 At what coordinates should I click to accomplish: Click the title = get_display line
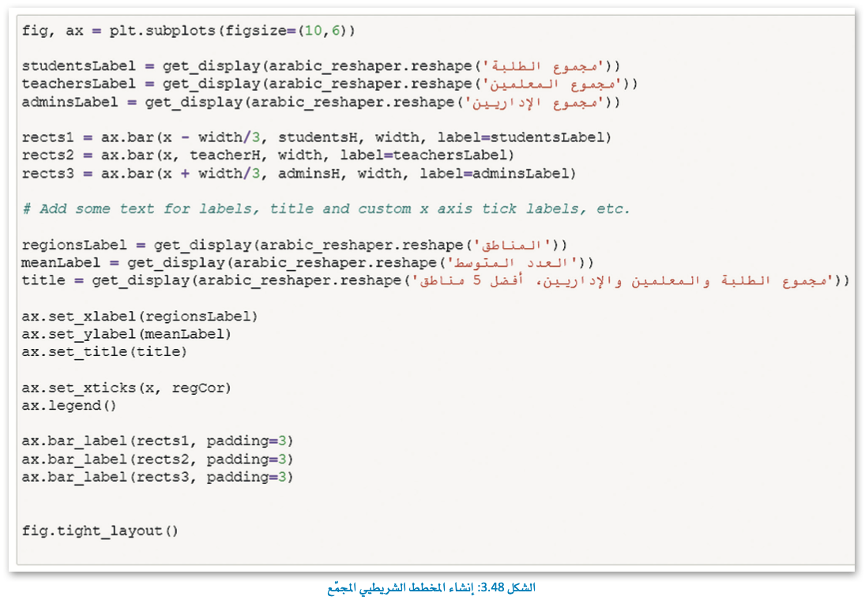pos(436,280)
